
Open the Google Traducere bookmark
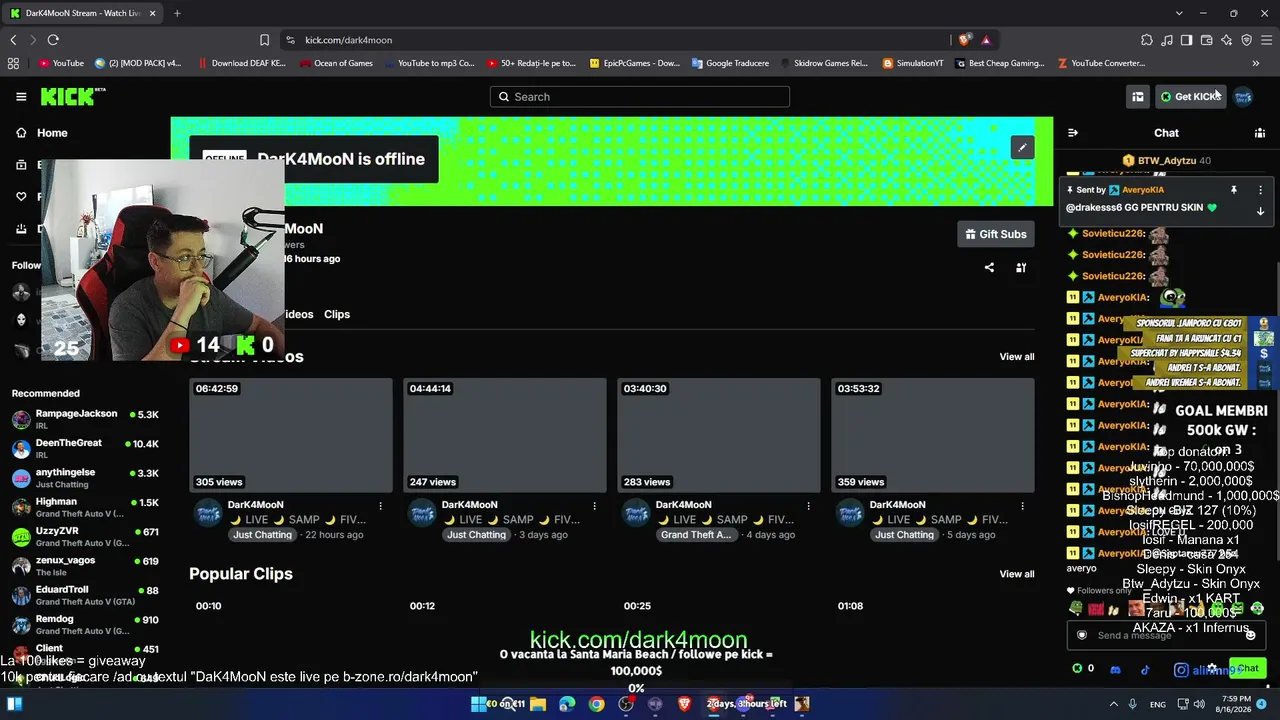click(x=730, y=63)
